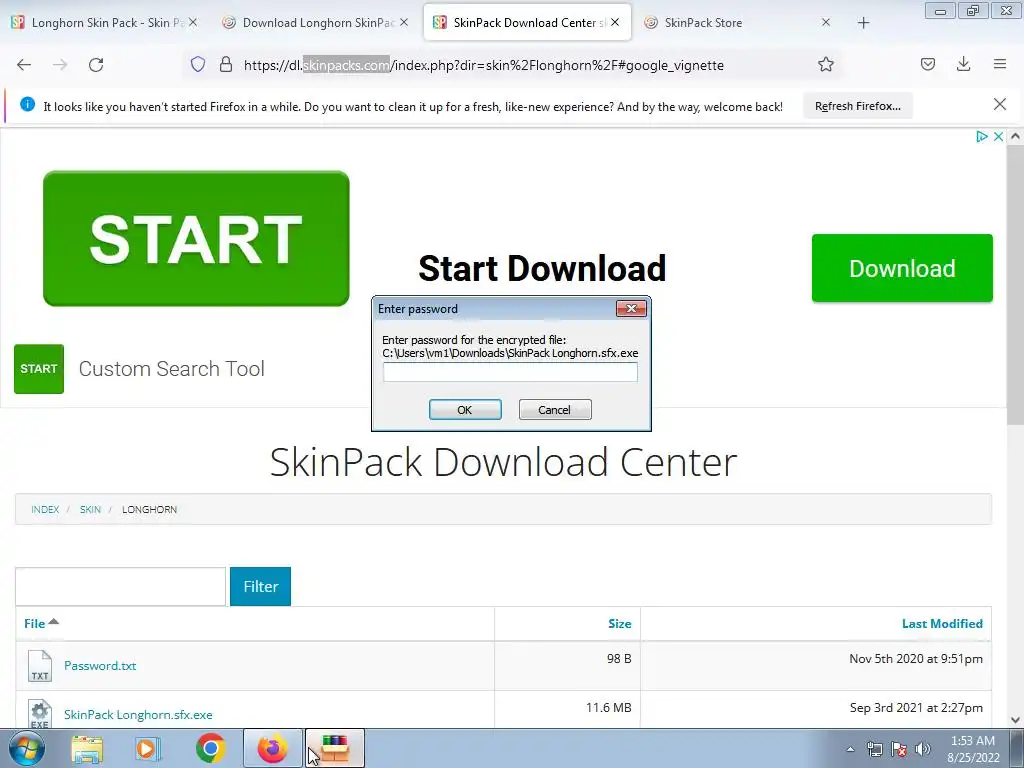The image size is (1024, 768).
Task: Click OK in Enter password dialog
Action: (465, 409)
